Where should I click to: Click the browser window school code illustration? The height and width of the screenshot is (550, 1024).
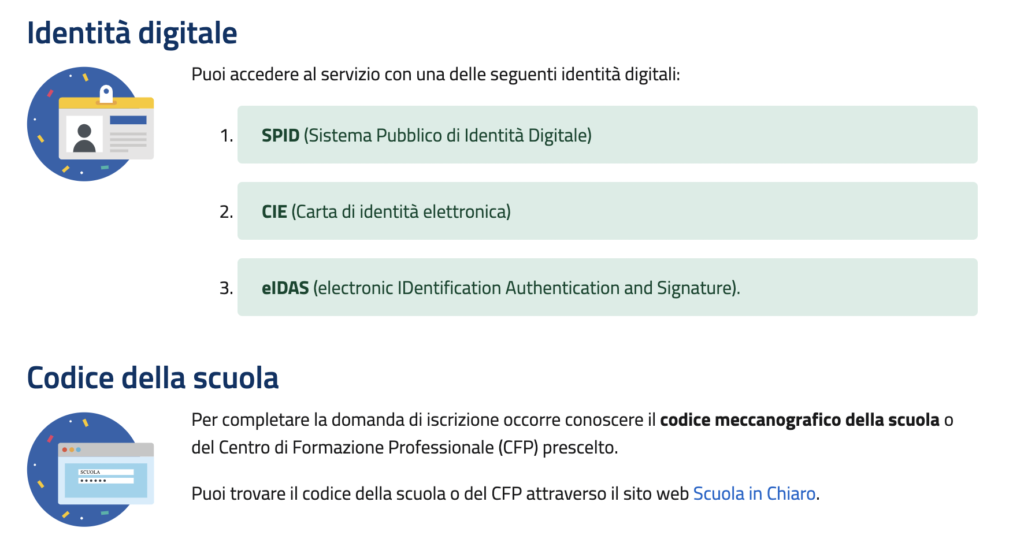pos(91,469)
